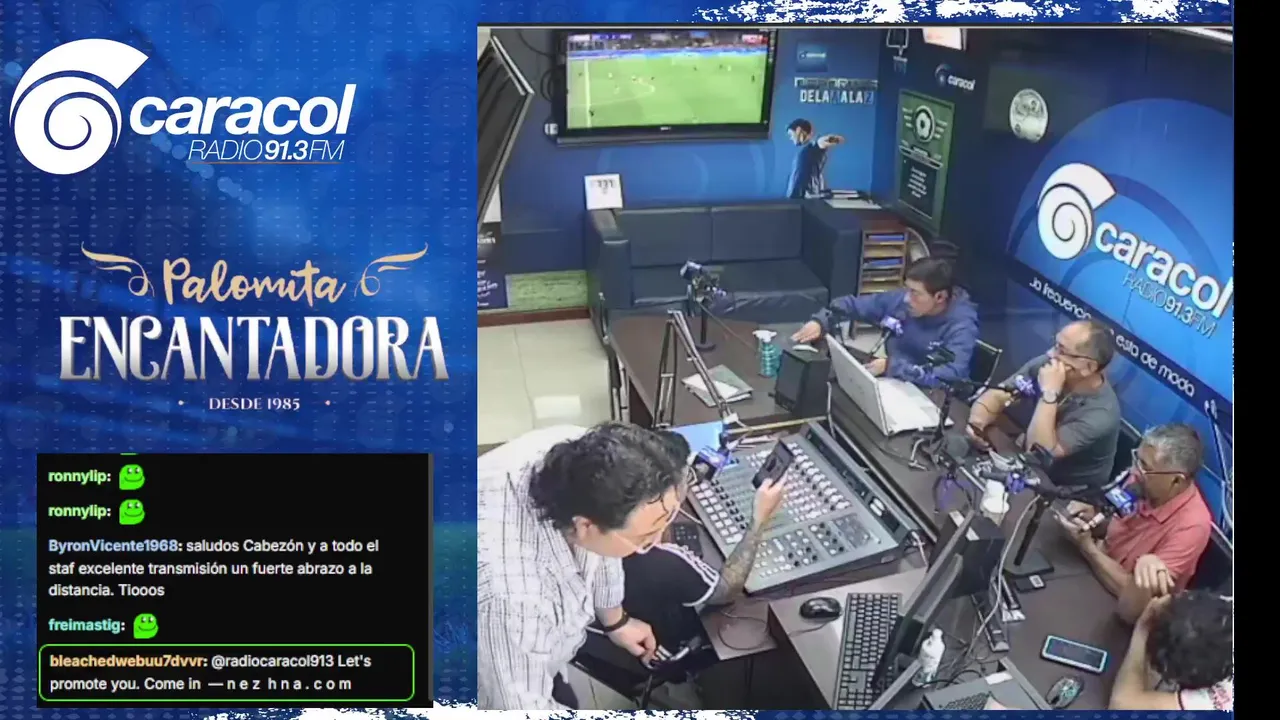Click the "DESDE 1985" text under Encantadora
Screen dimensions: 1280x720
pos(254,404)
